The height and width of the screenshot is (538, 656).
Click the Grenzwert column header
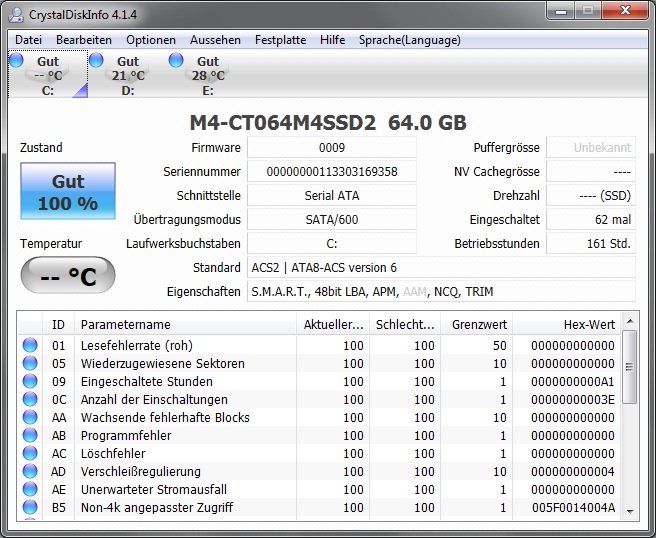pyautogui.click(x=477, y=325)
